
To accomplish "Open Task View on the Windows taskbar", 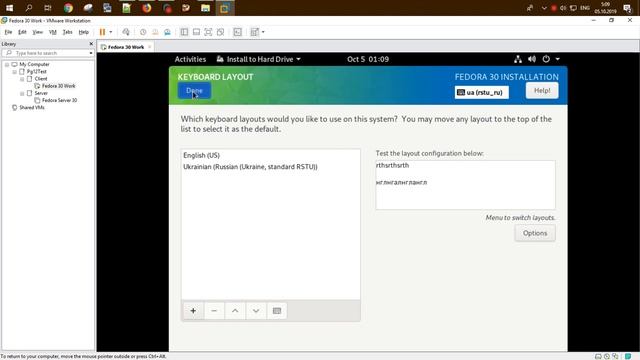I will [x=48, y=8].
